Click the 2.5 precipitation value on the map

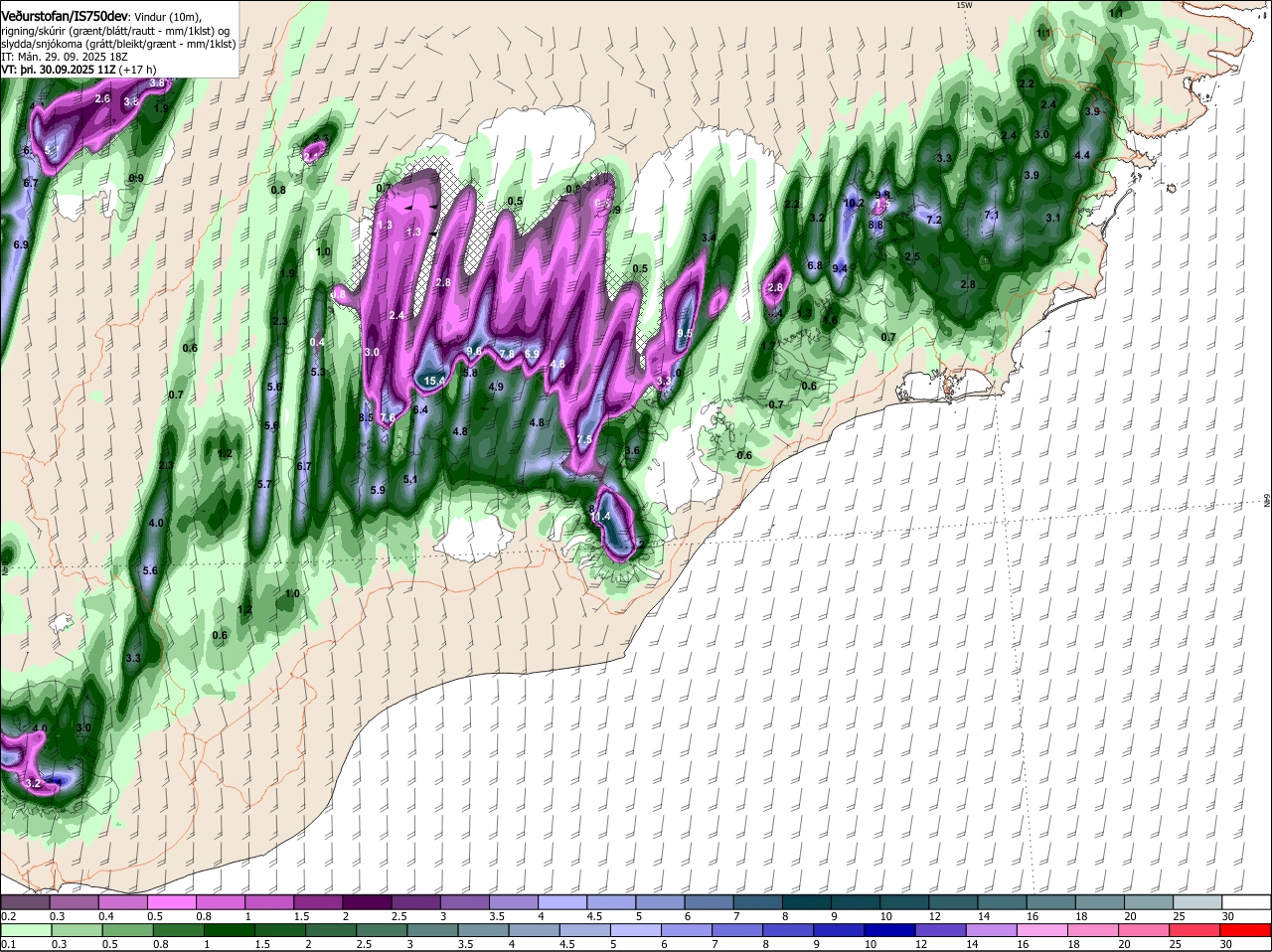click(912, 256)
